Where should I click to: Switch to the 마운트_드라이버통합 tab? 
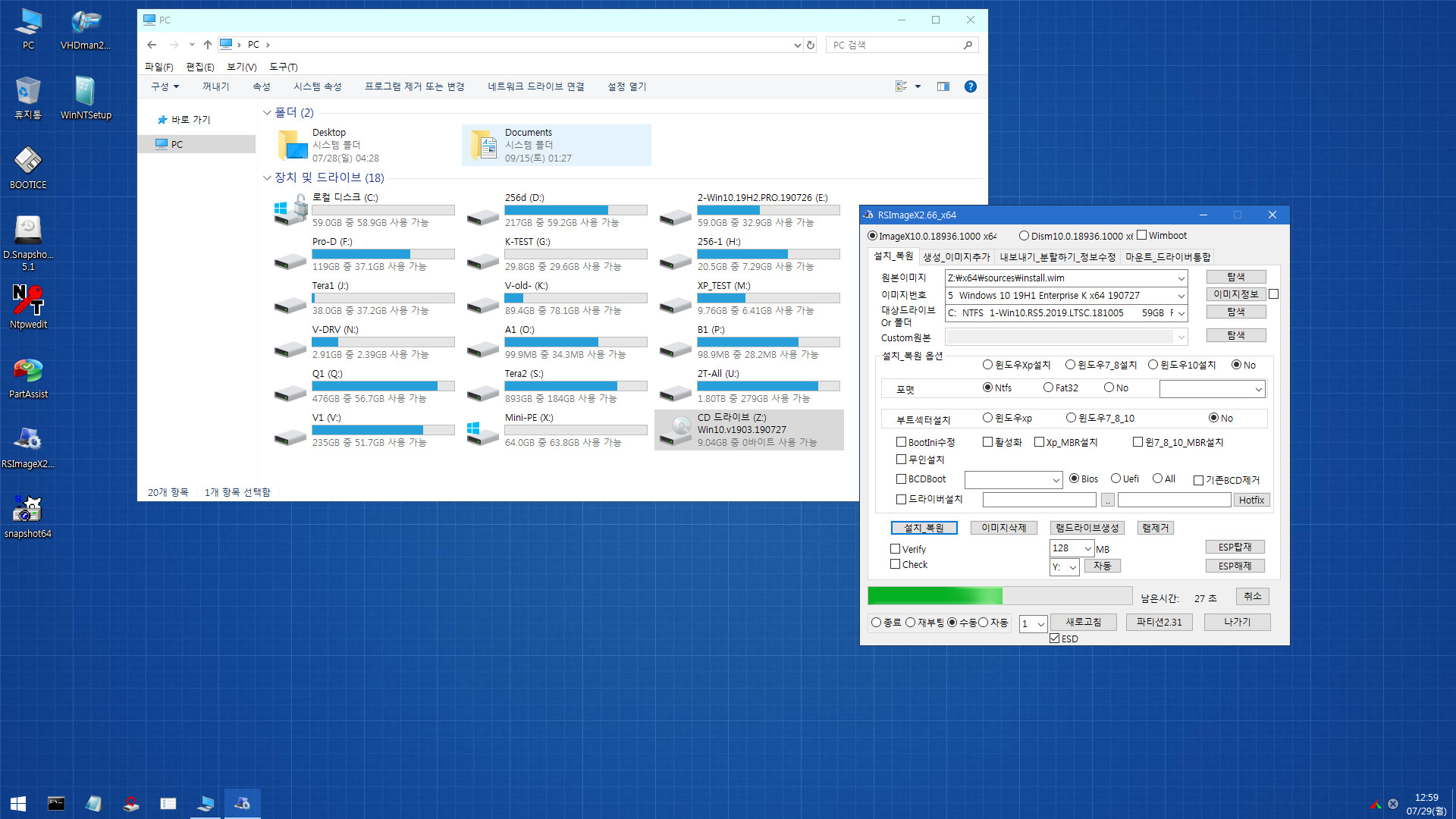coord(1168,257)
